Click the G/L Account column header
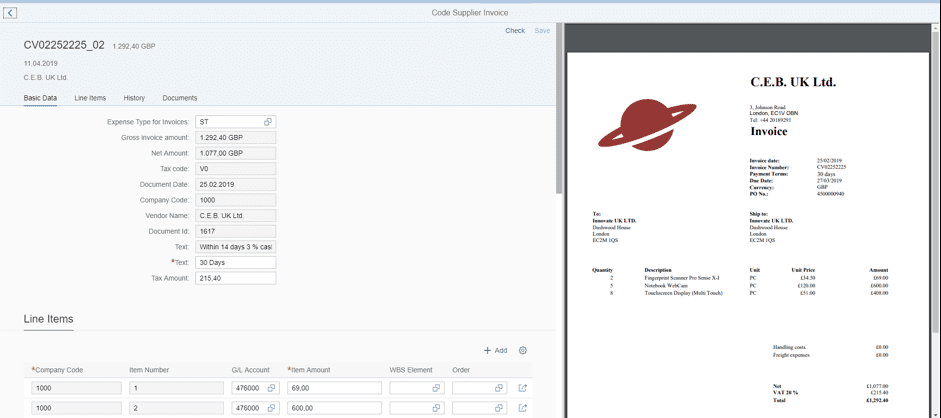Screen dimensions: 941x418 [x=250, y=369]
